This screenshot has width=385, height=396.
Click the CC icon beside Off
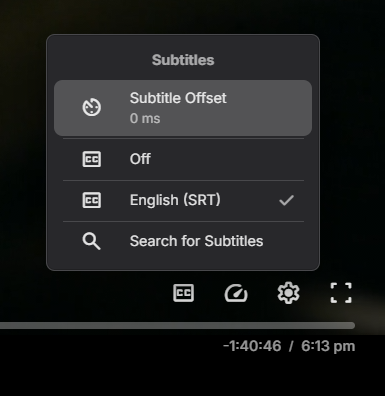click(92, 159)
